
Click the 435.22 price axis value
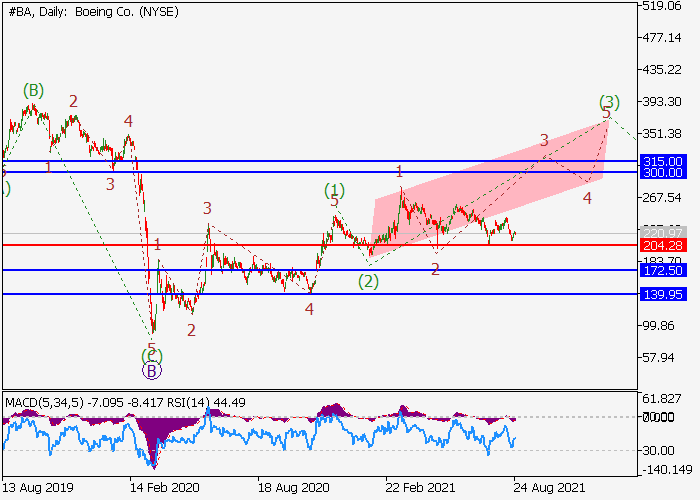[662, 70]
